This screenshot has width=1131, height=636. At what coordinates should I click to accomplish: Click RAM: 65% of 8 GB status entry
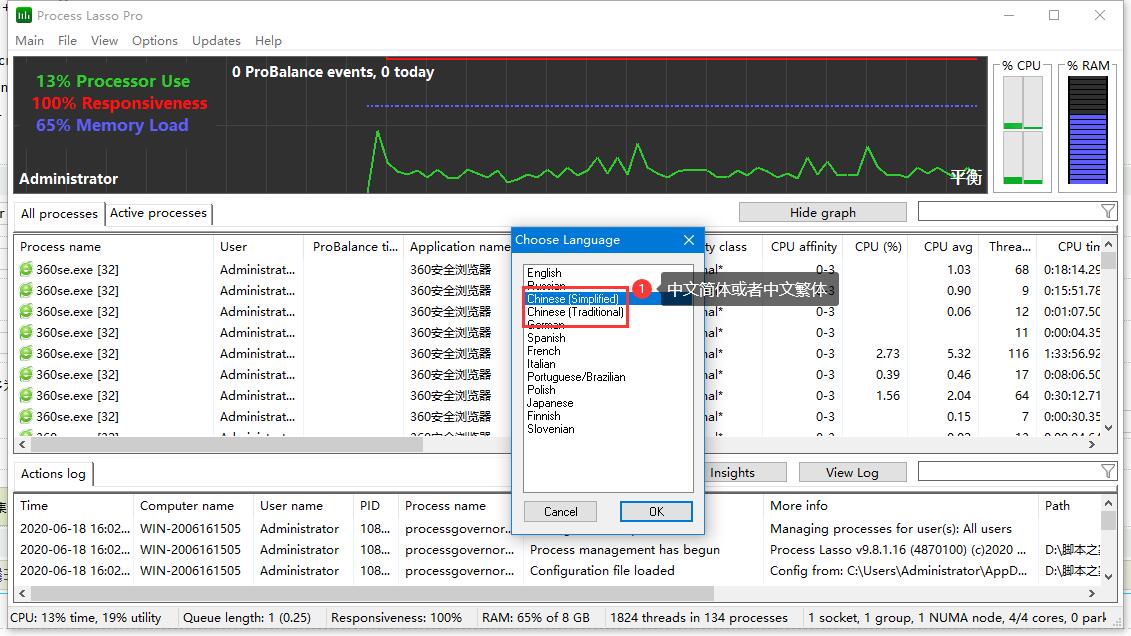[x=536, y=618]
